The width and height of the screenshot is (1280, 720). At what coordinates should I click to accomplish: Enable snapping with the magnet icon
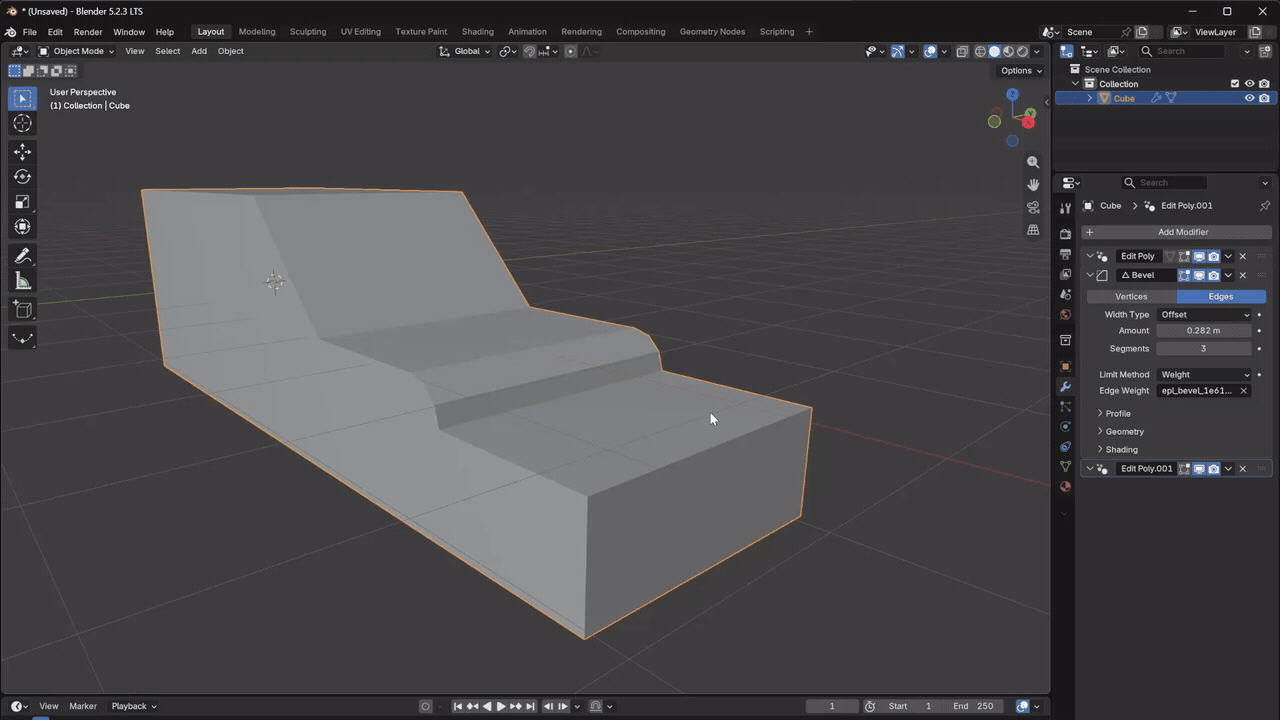point(529,51)
